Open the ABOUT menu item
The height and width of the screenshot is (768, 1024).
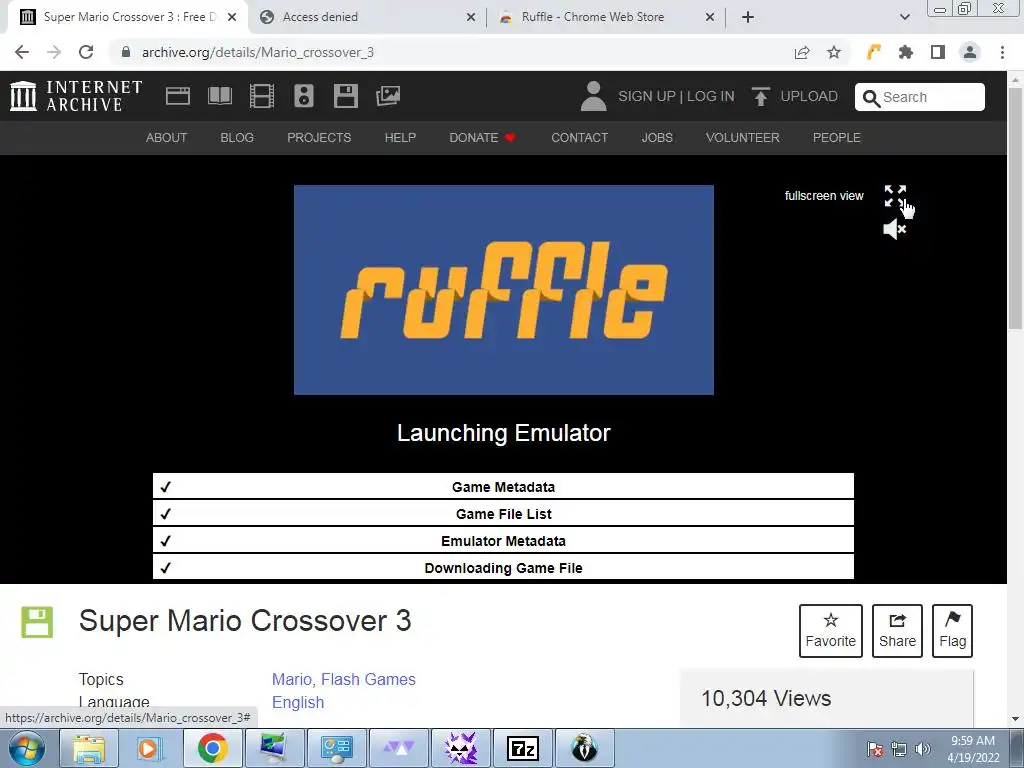click(167, 138)
